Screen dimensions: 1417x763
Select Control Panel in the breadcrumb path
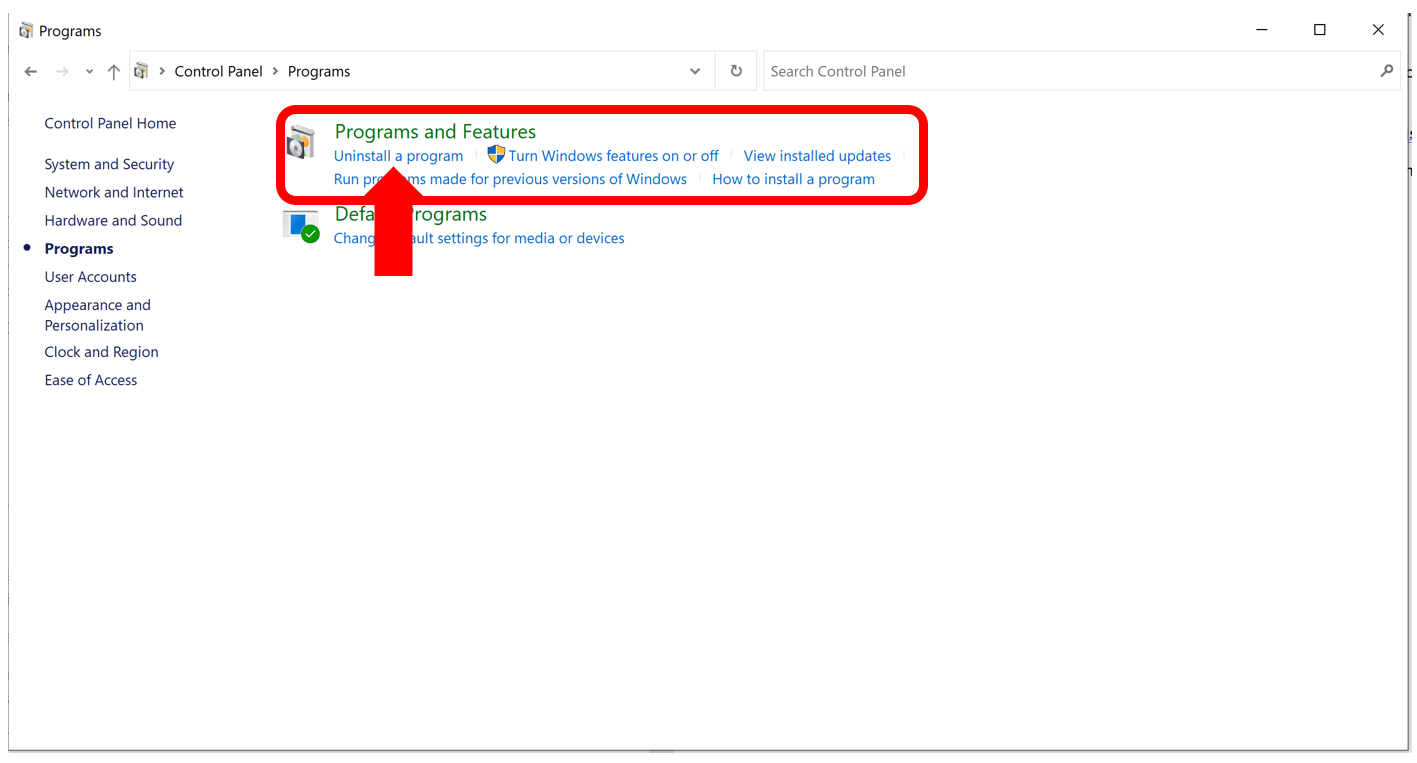point(218,71)
